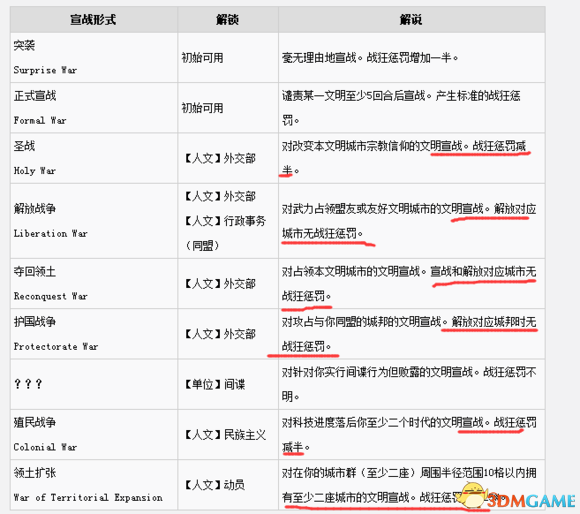Click the Colonial War text

point(45,447)
